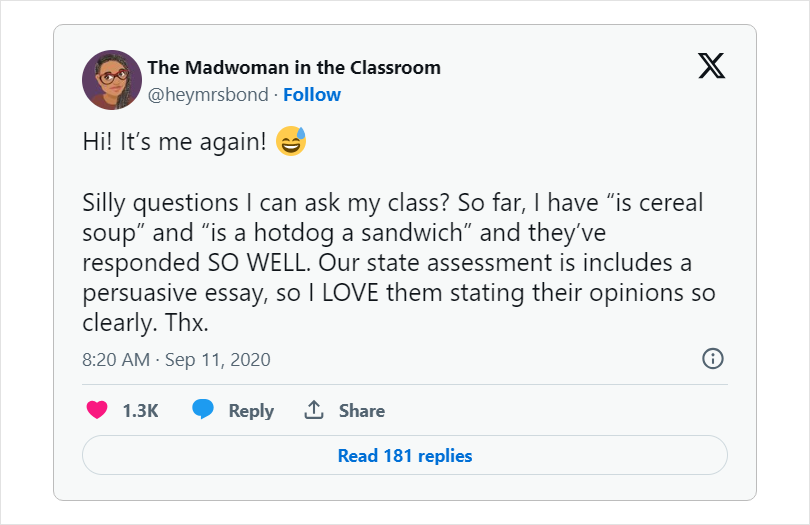
Task: Click the "Hi! It's me again!" line
Action: click(174, 142)
